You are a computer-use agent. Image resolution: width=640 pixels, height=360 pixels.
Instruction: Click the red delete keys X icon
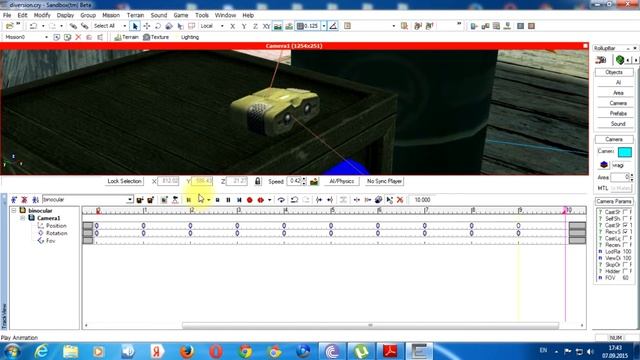point(400,200)
